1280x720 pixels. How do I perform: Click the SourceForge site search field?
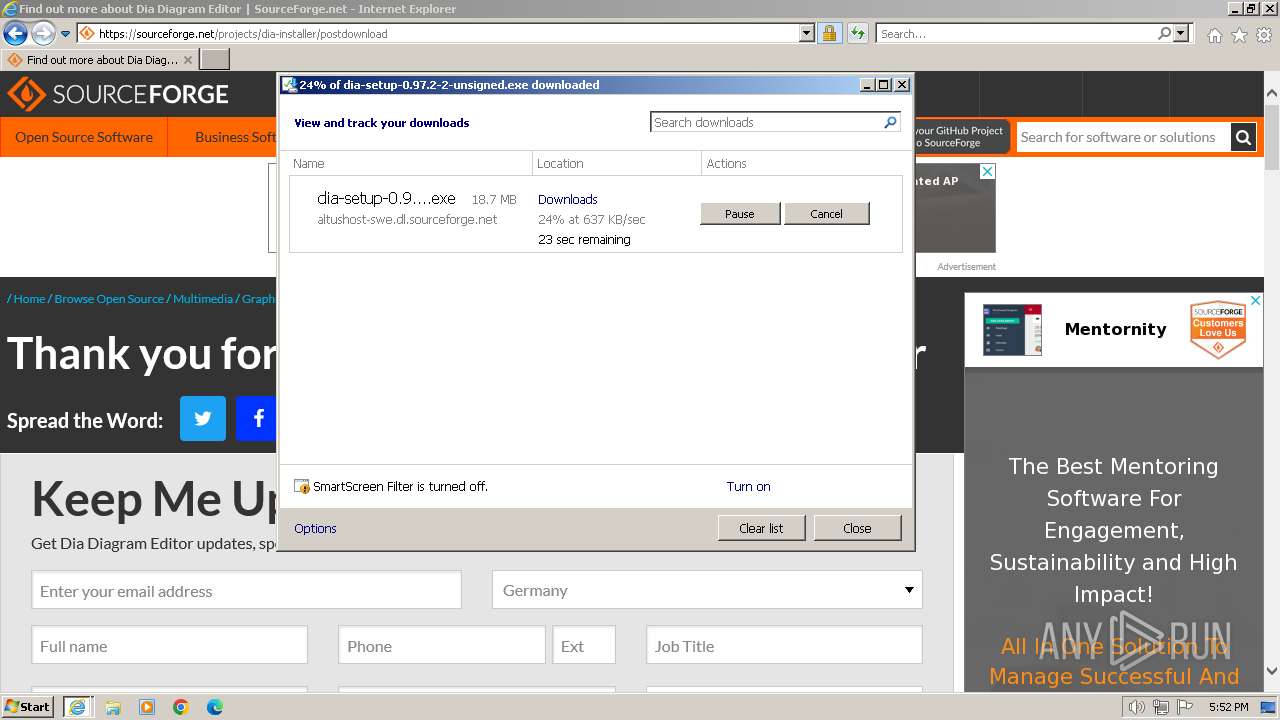[x=1123, y=137]
